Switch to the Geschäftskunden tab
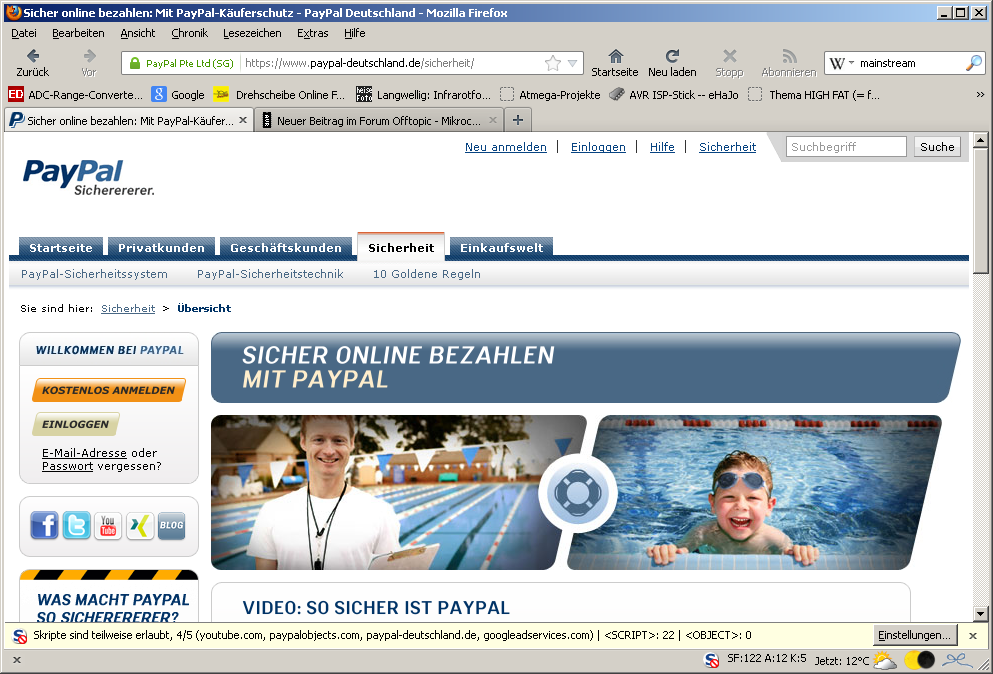993x674 pixels. tap(285, 248)
